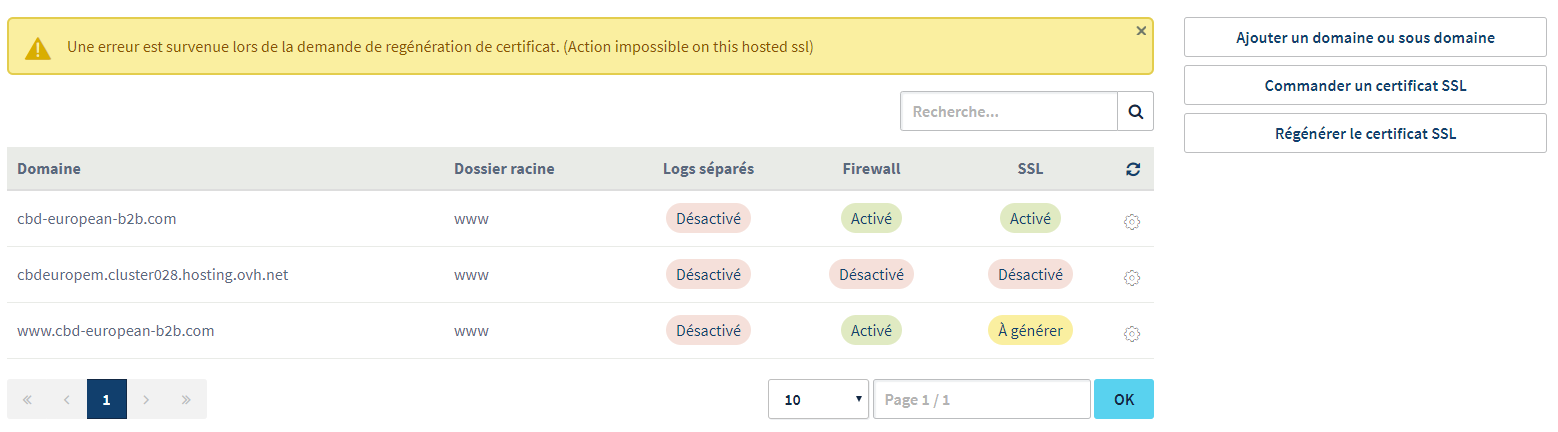Screen dimensions: 1558x432
Task: Dismiss the certificate error alert
Action: [1141, 31]
